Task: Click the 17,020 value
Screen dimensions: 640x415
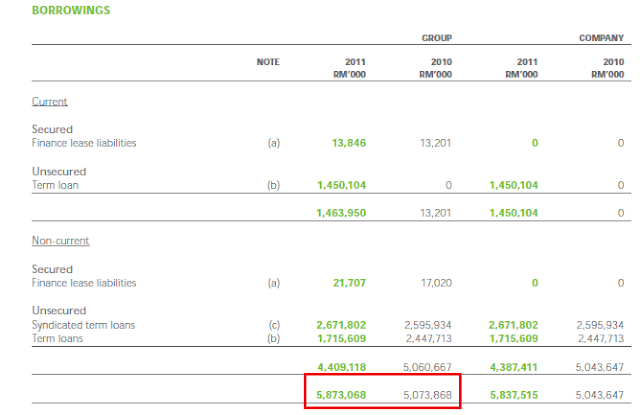Action: (435, 283)
